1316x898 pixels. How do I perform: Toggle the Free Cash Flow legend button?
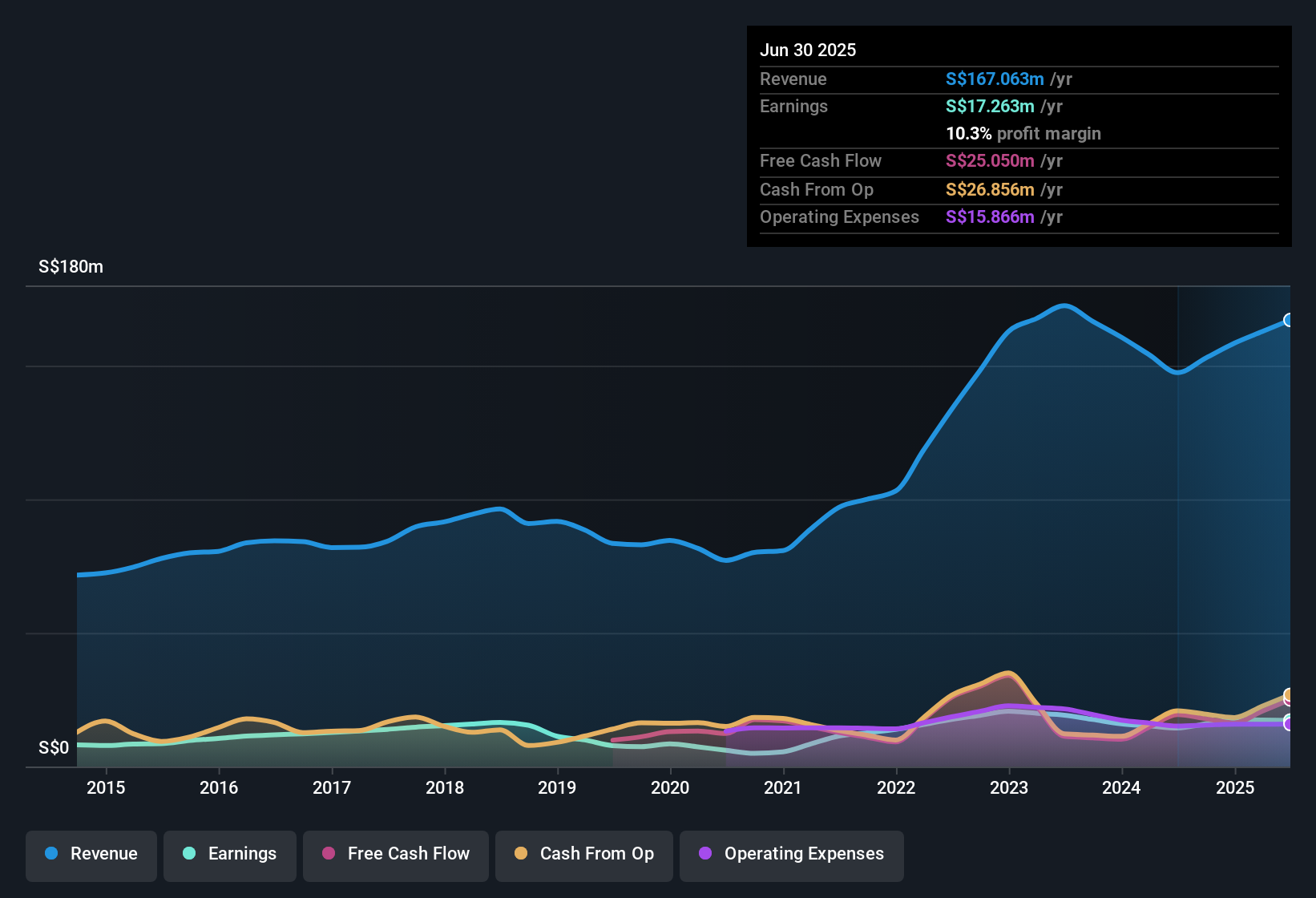click(x=396, y=855)
